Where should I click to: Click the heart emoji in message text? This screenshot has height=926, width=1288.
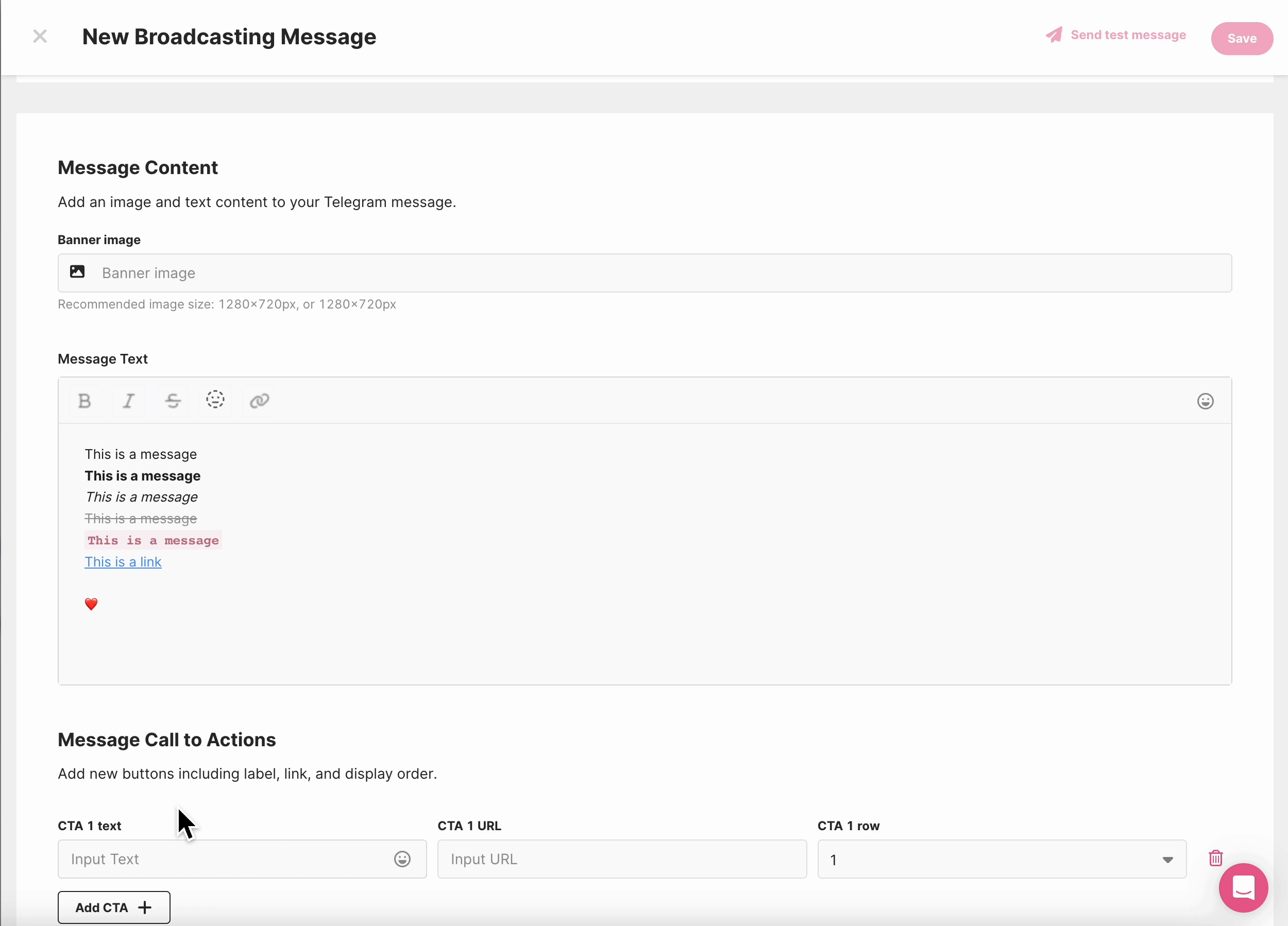tap(91, 604)
